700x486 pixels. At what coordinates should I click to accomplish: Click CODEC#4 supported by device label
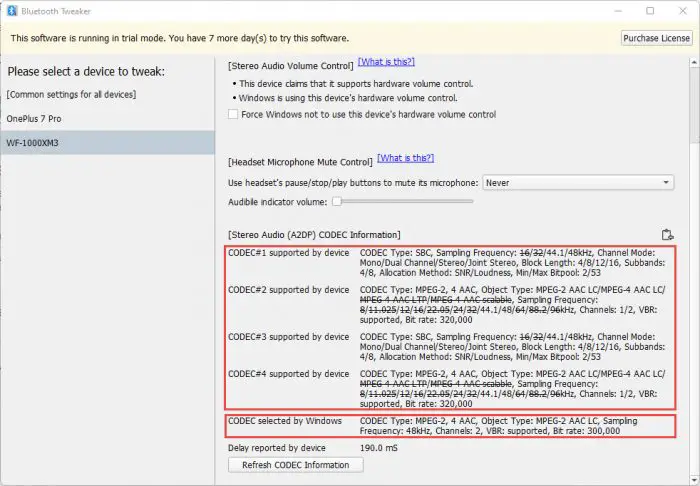tap(289, 374)
